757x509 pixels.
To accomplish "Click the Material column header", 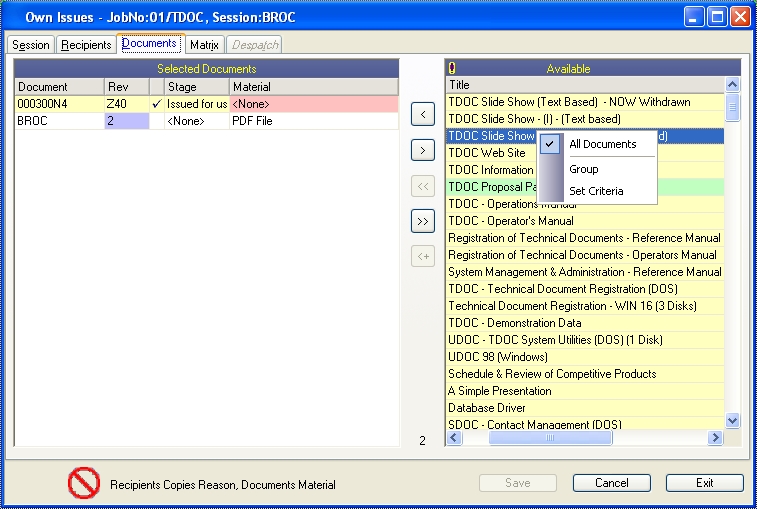I will point(314,87).
